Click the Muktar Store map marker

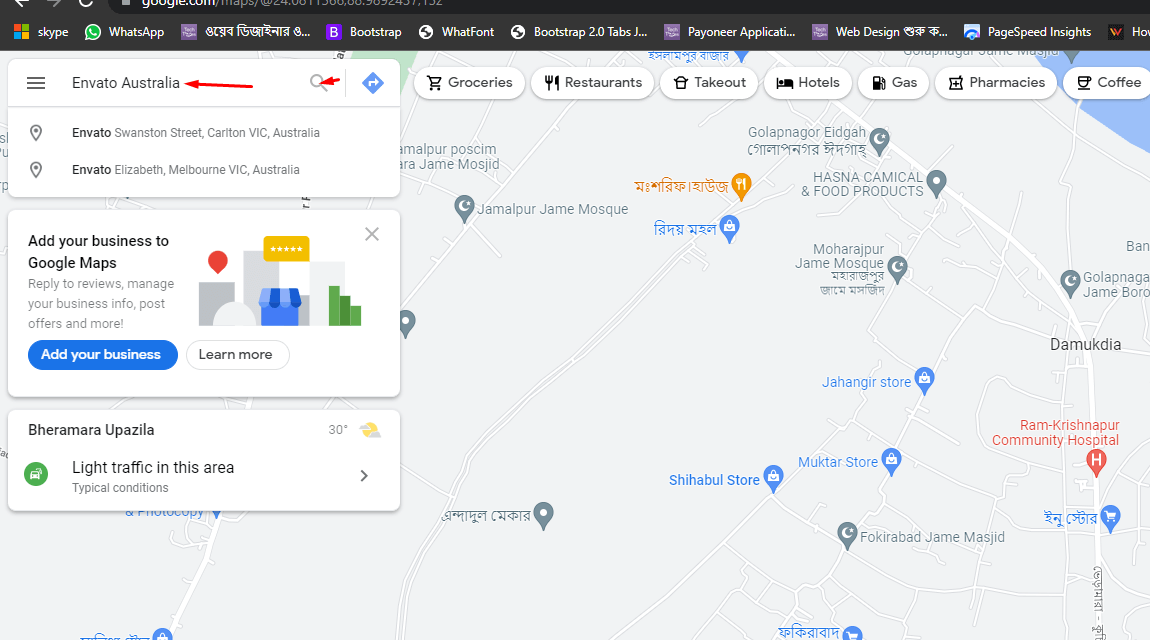click(892, 461)
